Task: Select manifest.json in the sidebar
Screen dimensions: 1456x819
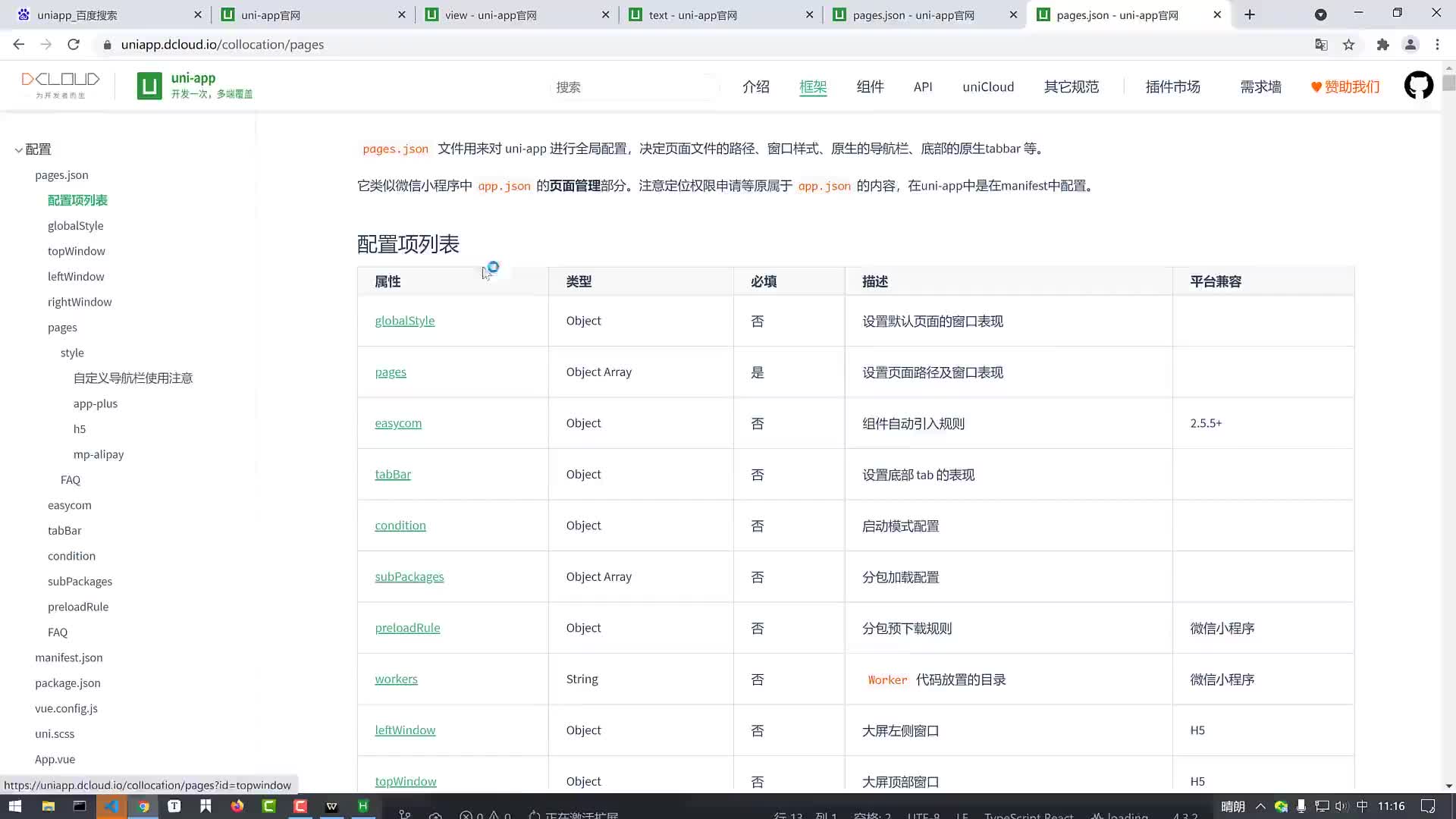Action: coord(69,657)
